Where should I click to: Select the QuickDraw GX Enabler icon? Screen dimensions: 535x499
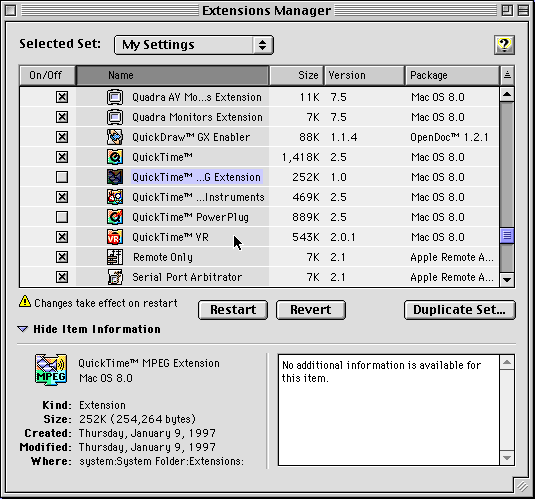(115, 137)
